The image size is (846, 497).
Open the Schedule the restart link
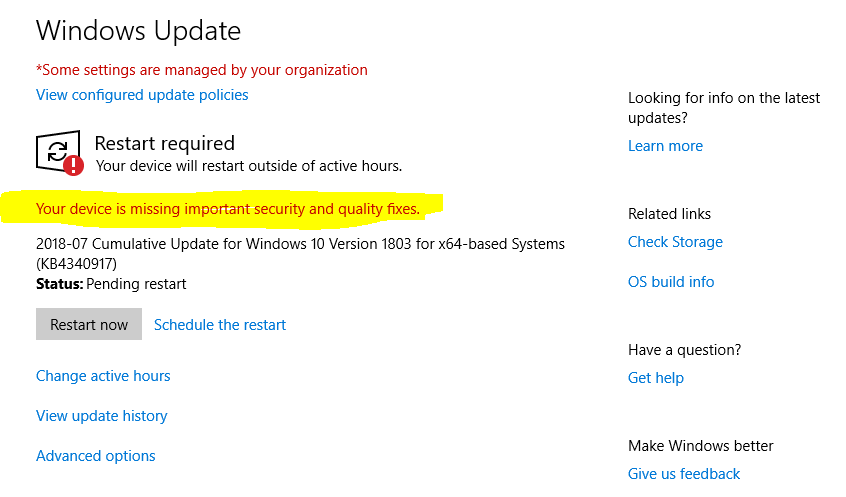tap(220, 325)
